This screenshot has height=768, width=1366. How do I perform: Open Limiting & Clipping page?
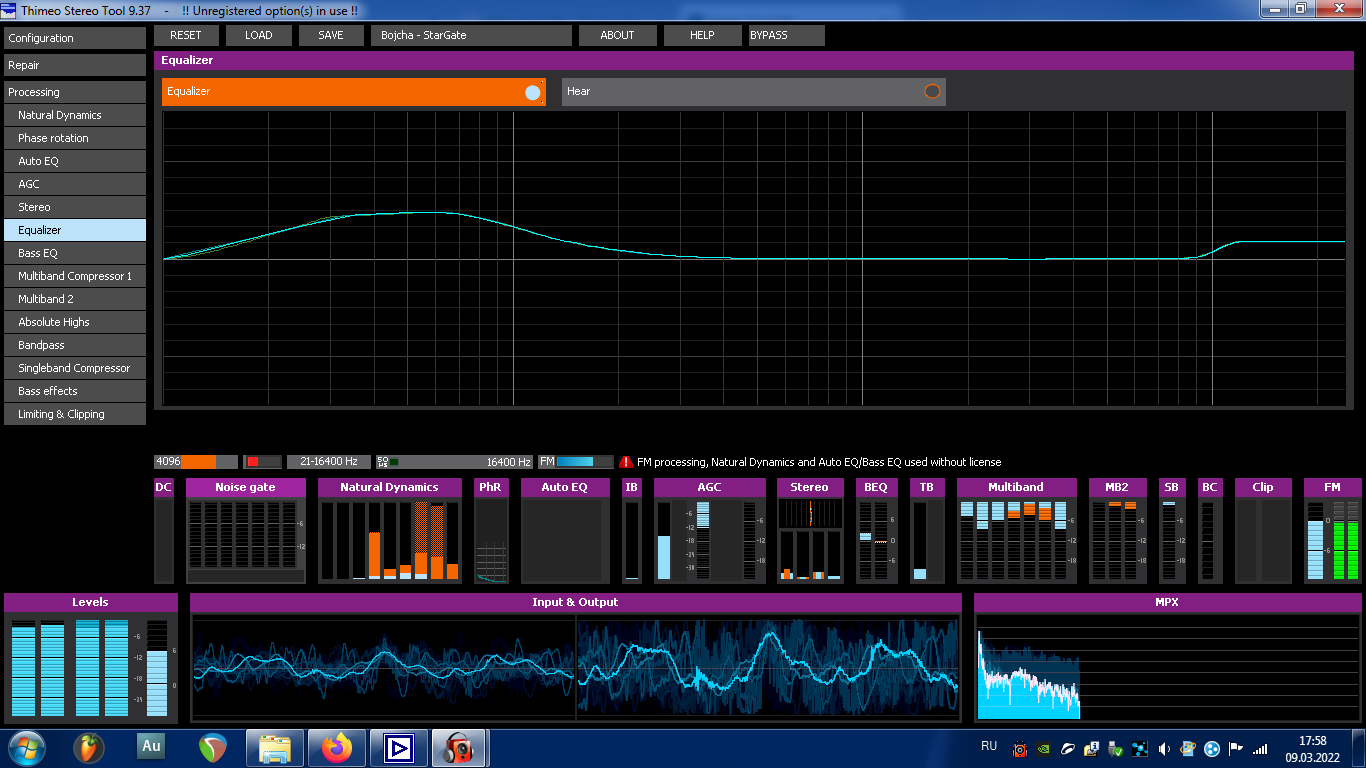click(x=75, y=414)
